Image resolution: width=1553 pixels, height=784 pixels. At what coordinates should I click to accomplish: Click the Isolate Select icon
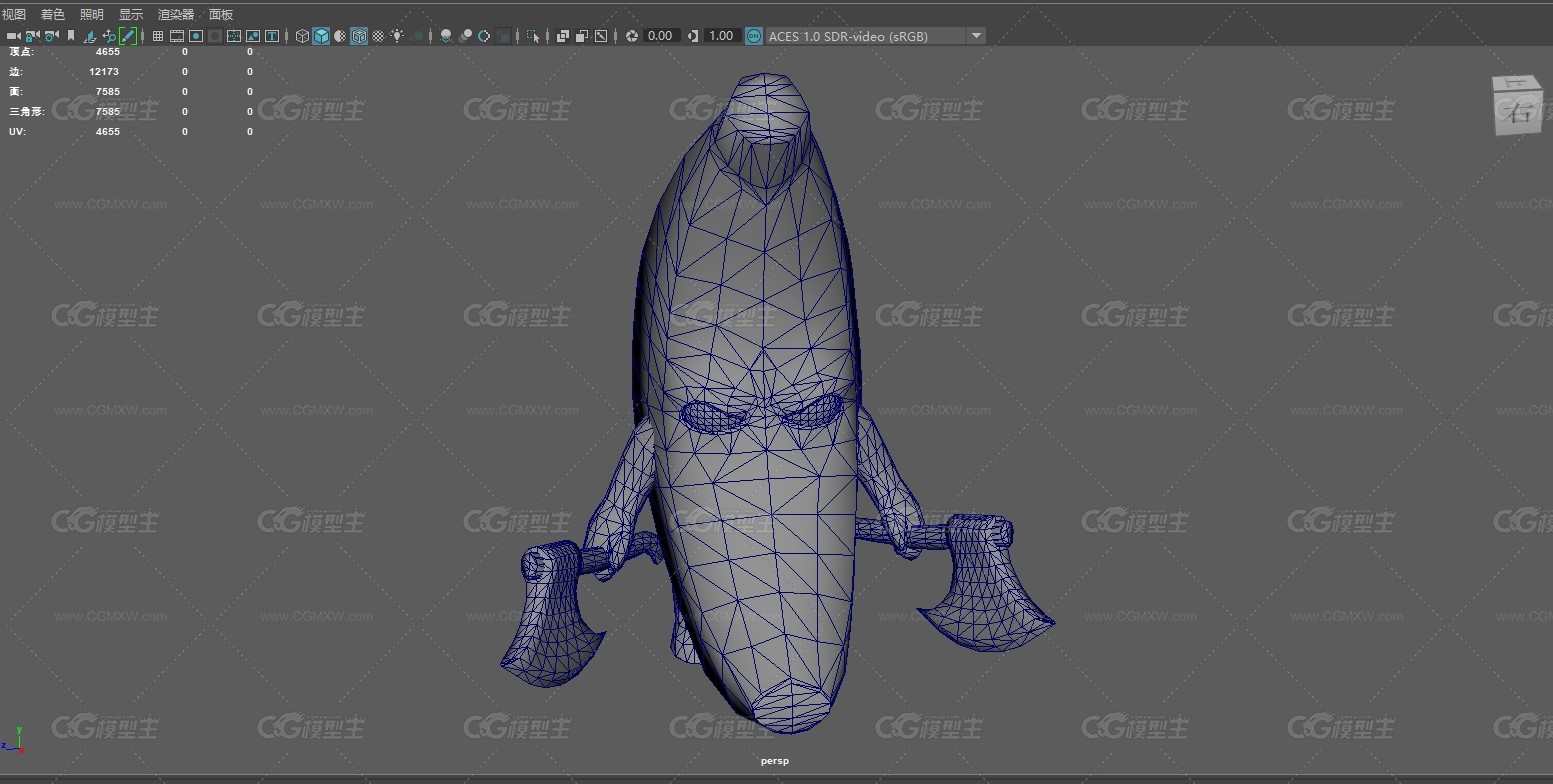(x=533, y=36)
